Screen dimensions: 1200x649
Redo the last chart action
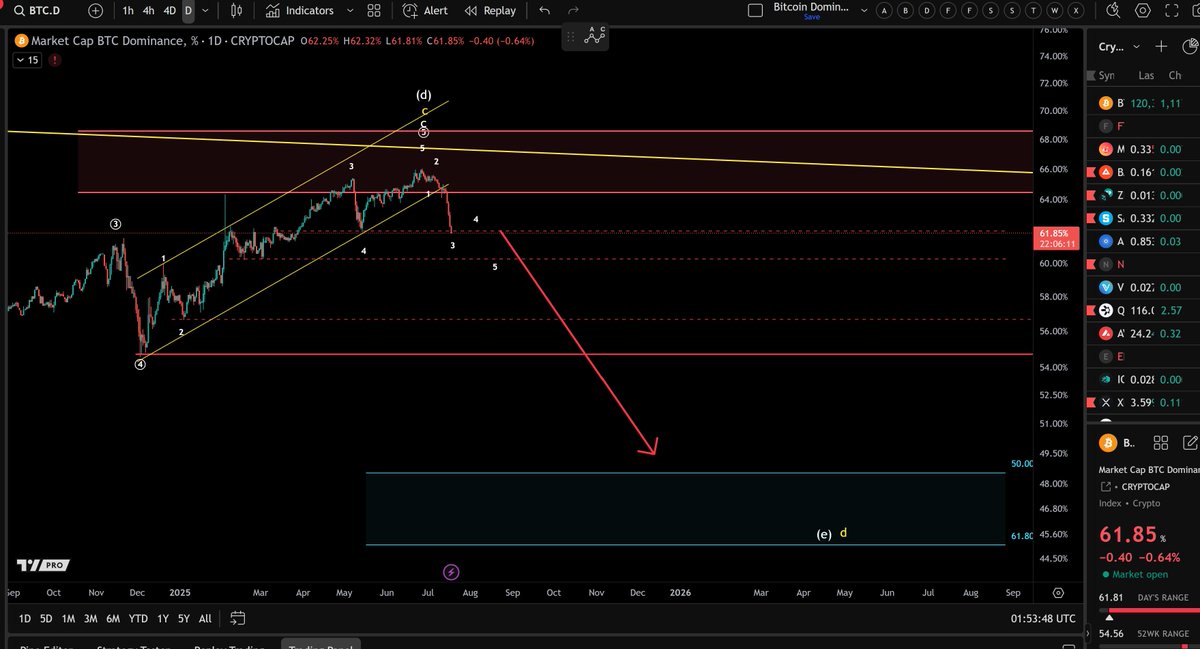(x=573, y=10)
